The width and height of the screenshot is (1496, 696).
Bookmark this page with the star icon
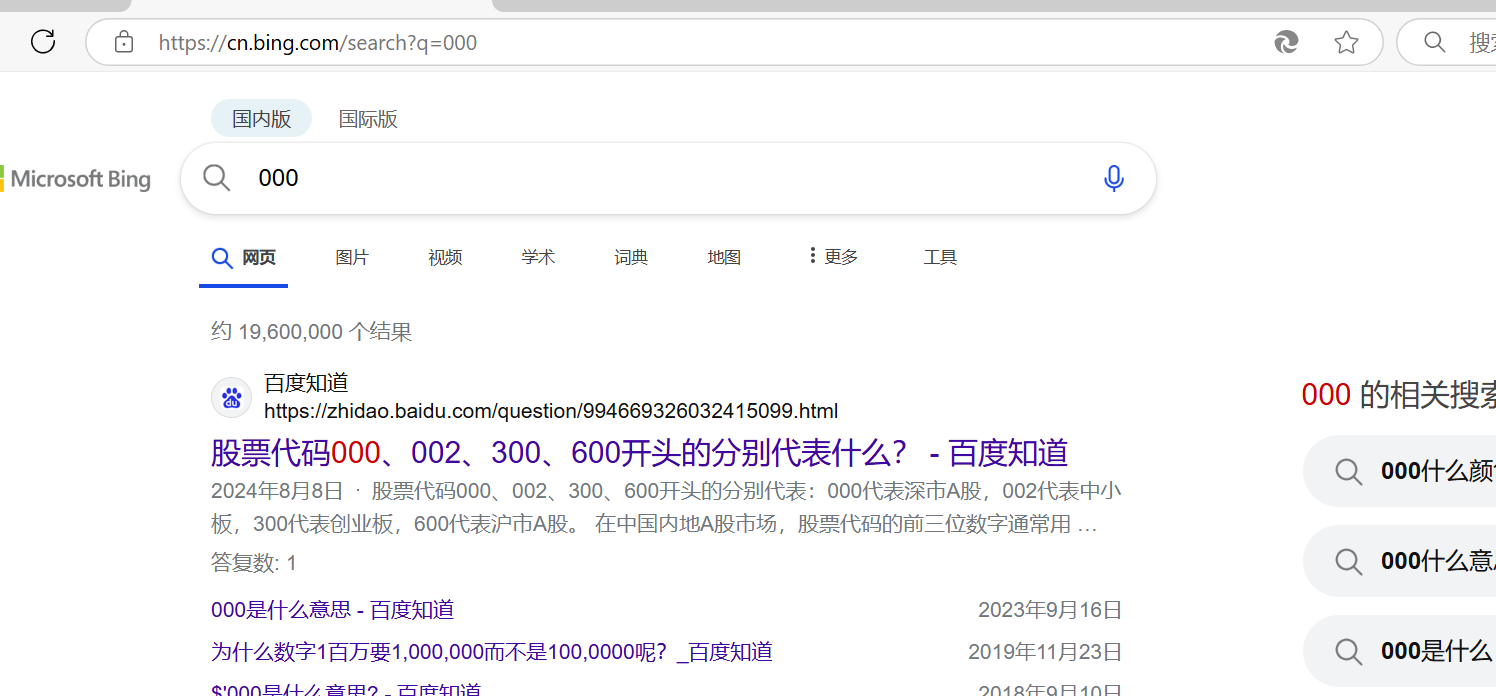(x=1347, y=42)
